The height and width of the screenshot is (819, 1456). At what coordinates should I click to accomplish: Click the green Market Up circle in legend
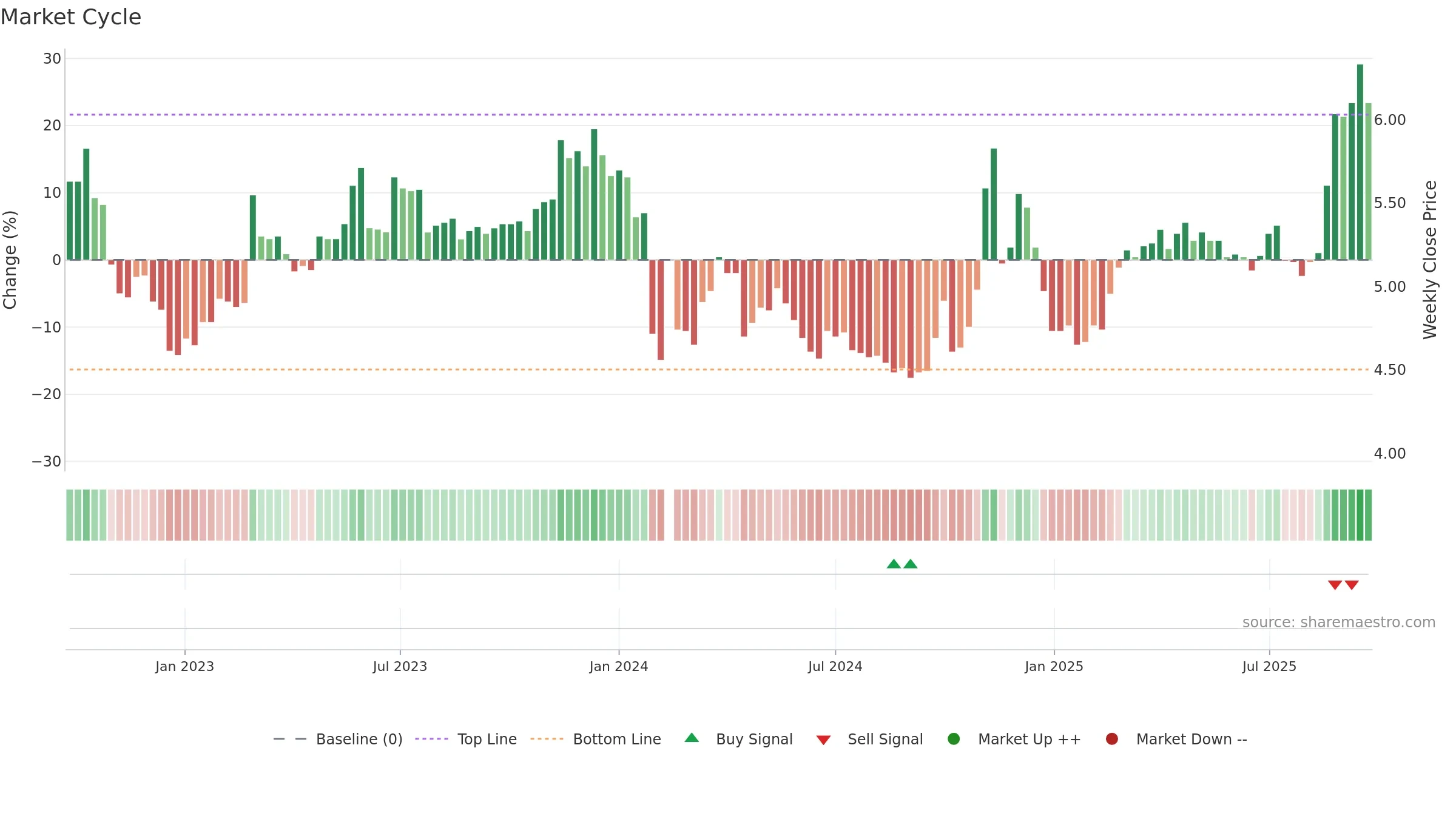[954, 739]
